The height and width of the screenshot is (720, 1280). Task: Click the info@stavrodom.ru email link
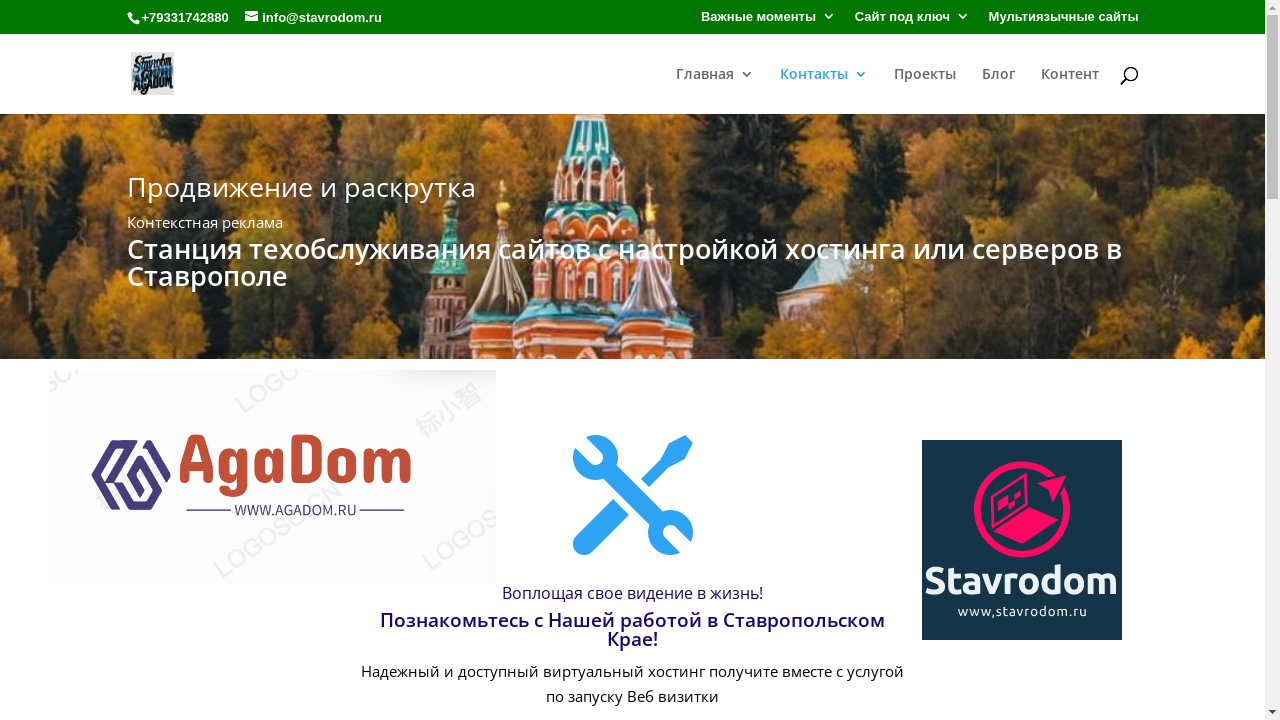[x=322, y=17]
